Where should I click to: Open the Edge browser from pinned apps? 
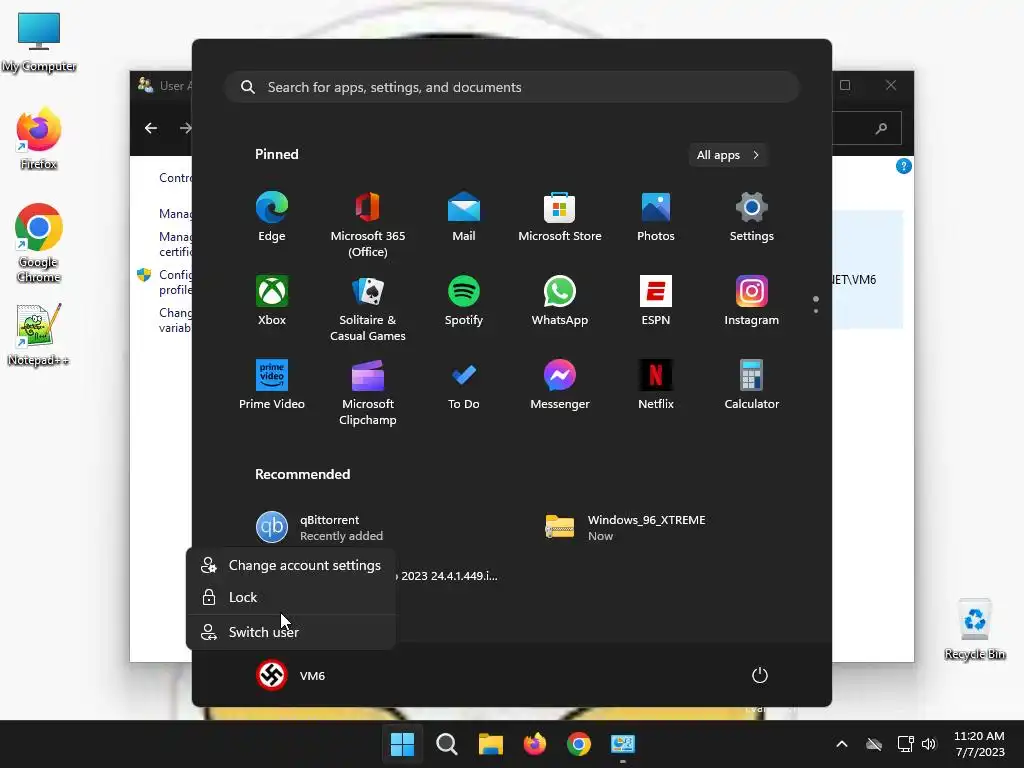click(272, 217)
